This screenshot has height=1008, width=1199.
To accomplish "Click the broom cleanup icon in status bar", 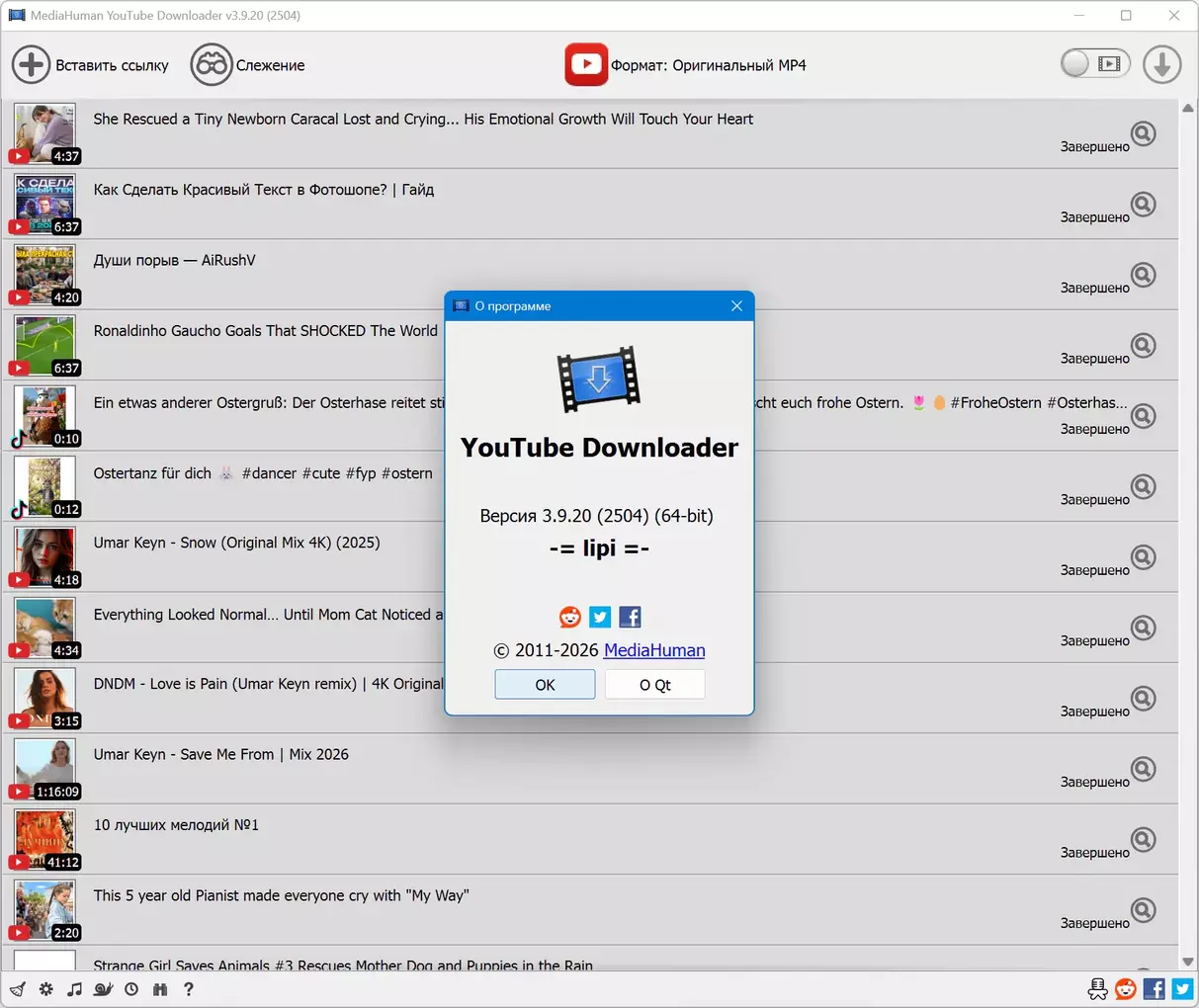I will pos(17,988).
